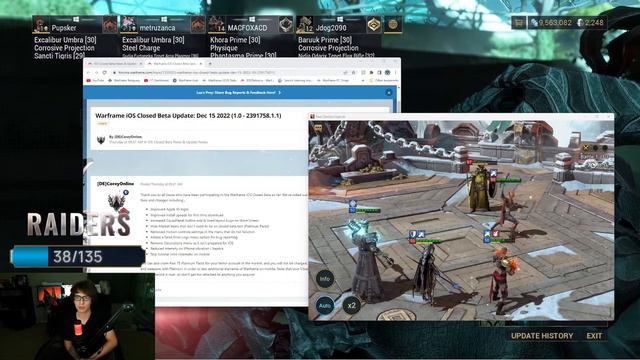Viewport: 640px width, 360px height.
Task: Click the small author avatar beside the byline
Action: (x=101, y=140)
